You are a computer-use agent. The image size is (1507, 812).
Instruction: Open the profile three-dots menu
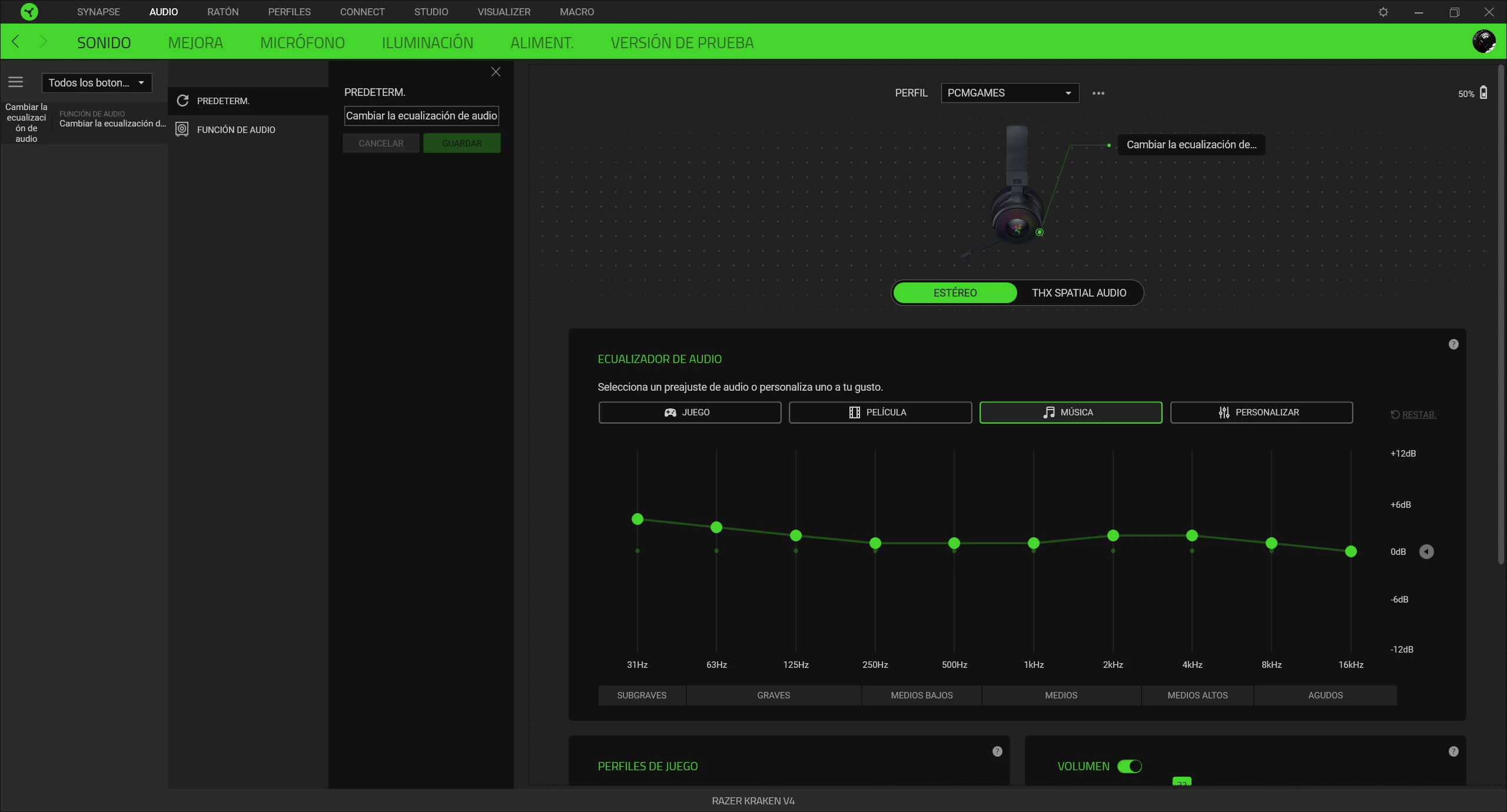[x=1098, y=93]
